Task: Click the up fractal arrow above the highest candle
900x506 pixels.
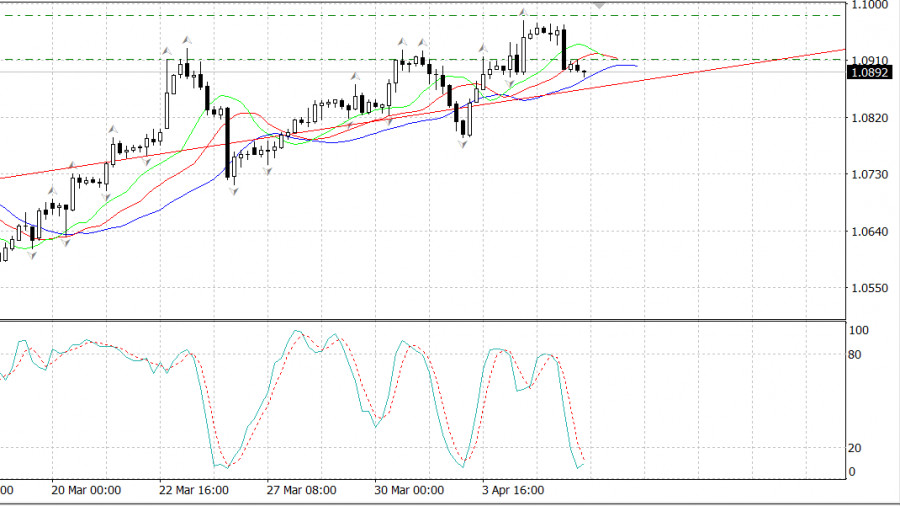Action: (523, 12)
